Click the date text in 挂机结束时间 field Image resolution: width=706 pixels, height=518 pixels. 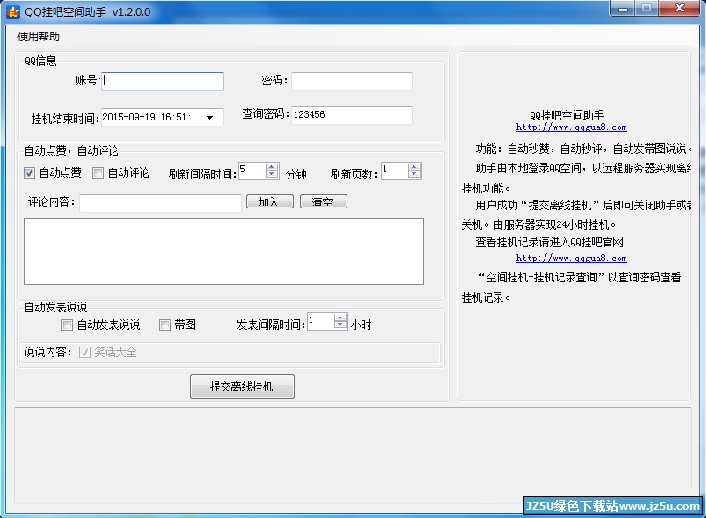click(x=147, y=117)
